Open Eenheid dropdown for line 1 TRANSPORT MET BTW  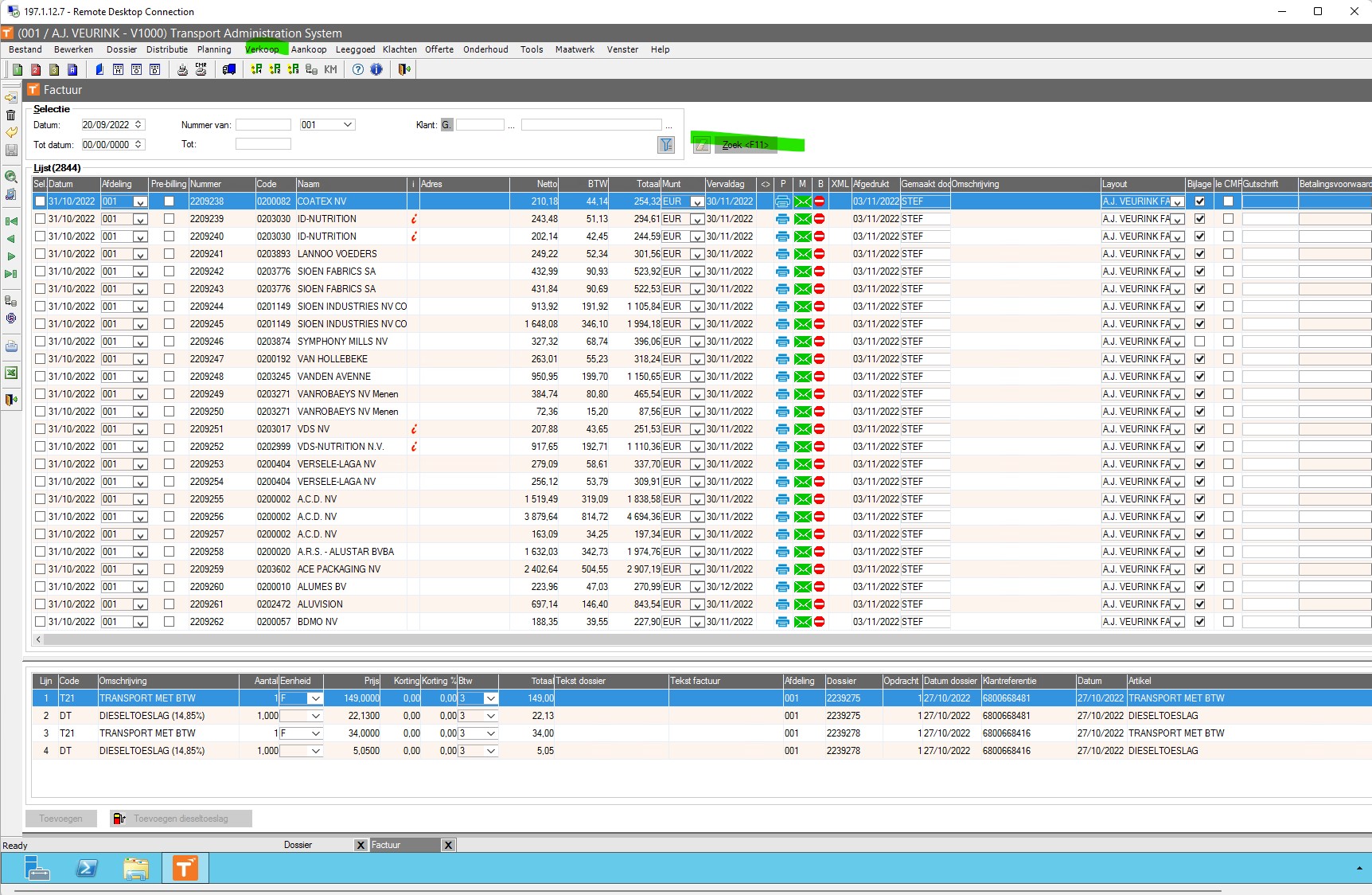pos(315,698)
